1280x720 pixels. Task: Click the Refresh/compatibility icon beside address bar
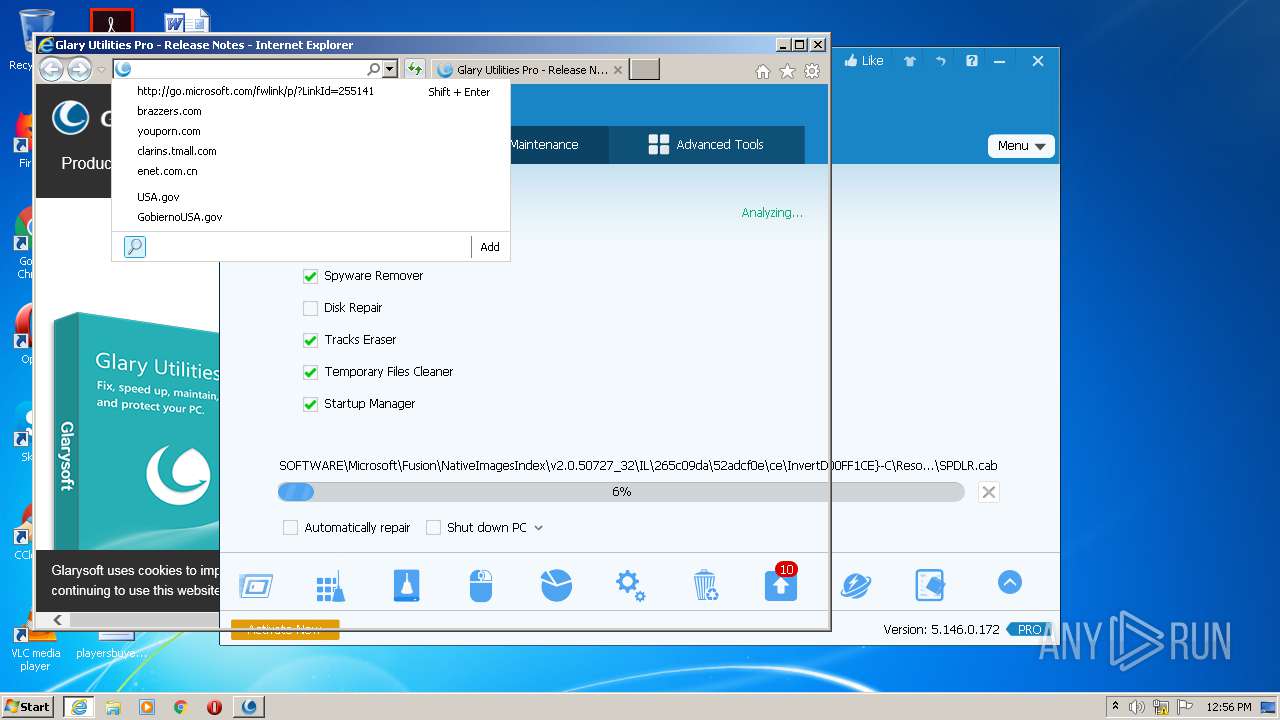click(414, 69)
